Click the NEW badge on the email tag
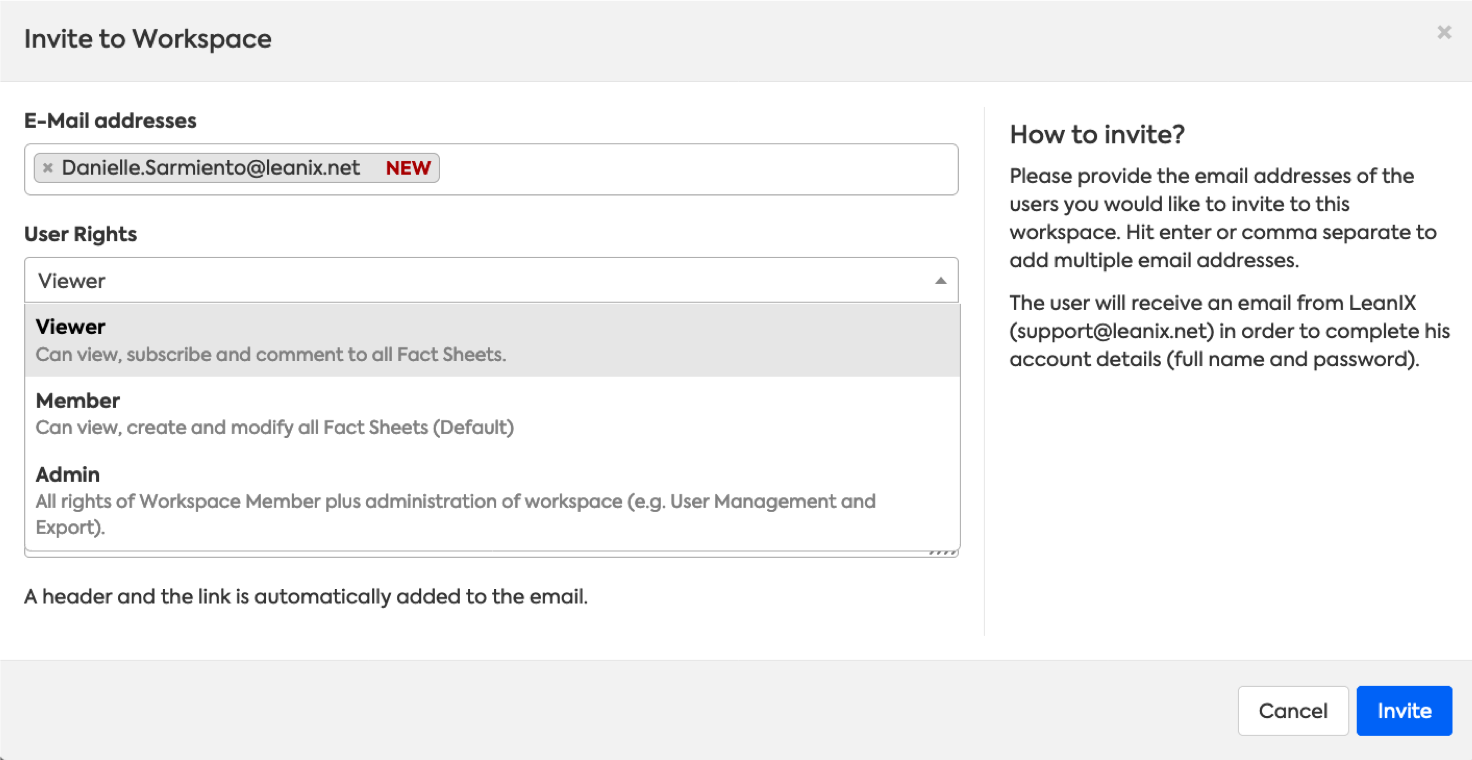The image size is (1472, 760). point(408,168)
